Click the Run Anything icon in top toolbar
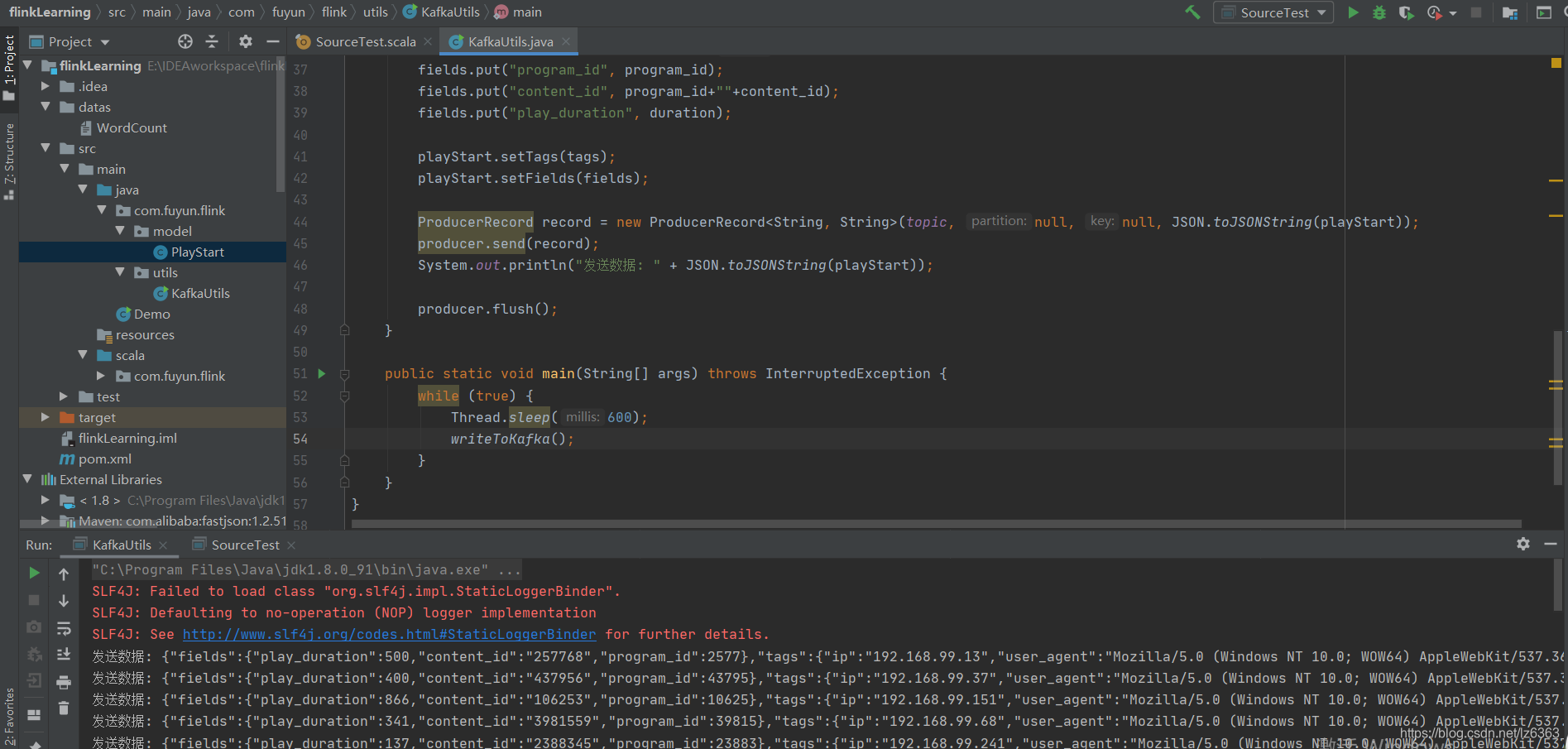Image resolution: width=1568 pixels, height=749 pixels. click(1544, 12)
